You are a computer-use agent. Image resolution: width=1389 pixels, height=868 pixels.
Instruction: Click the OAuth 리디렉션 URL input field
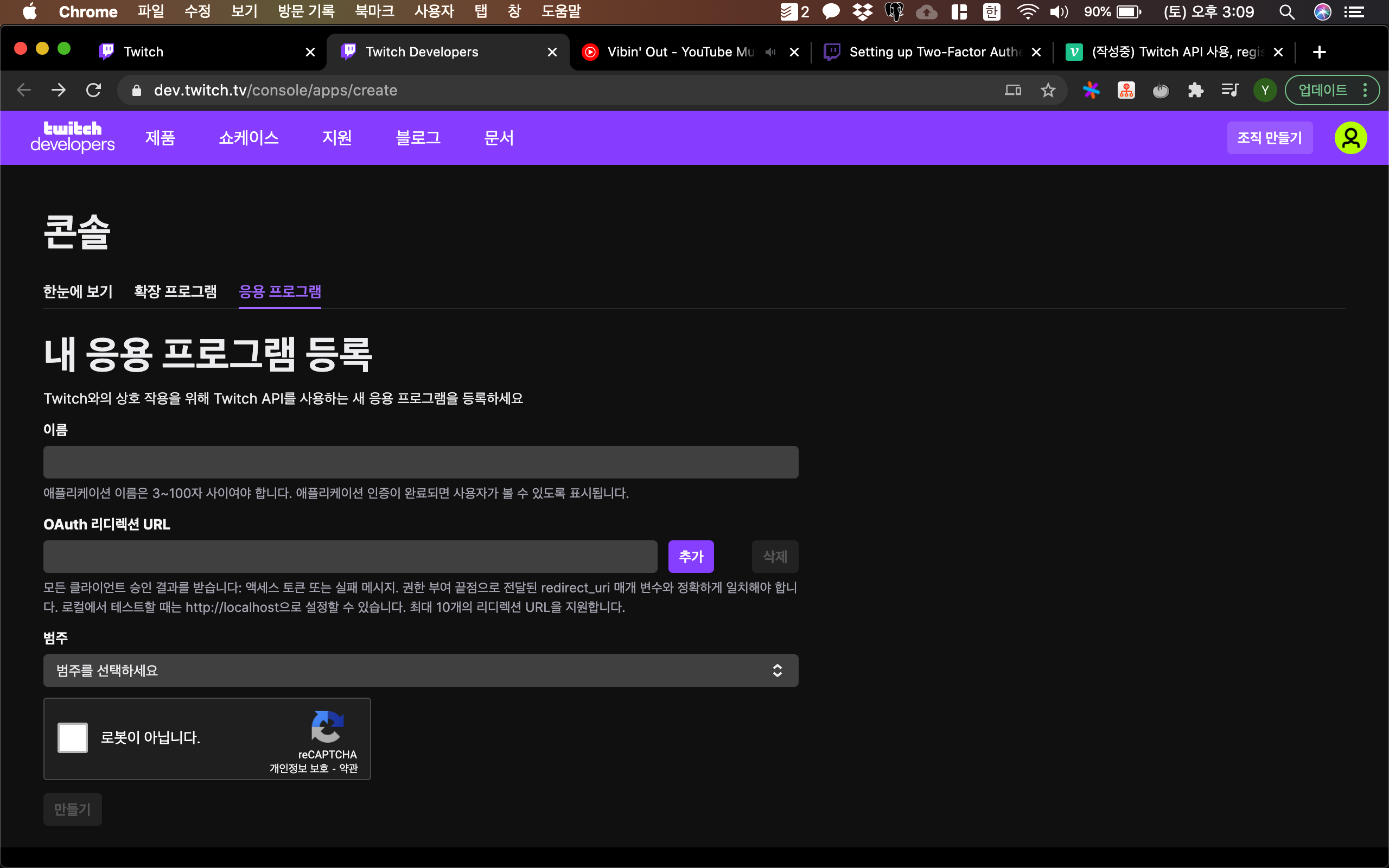[x=350, y=556]
